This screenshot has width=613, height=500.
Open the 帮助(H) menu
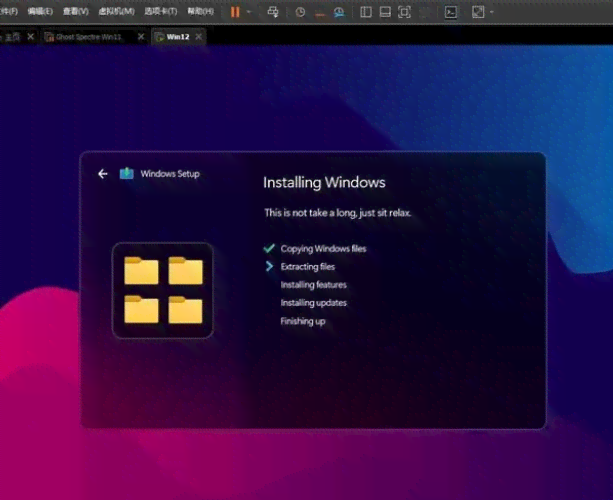[201, 11]
